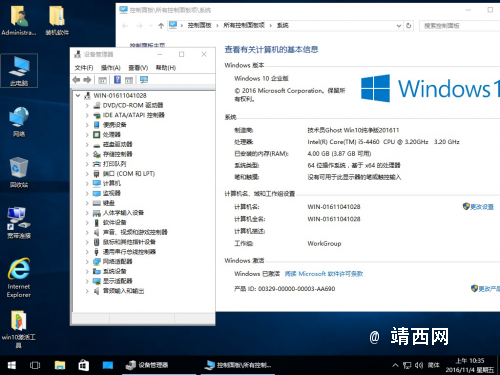Select the 通用串行总线控制器 tree item
This screenshot has width=500, height=375.
pos(129,252)
